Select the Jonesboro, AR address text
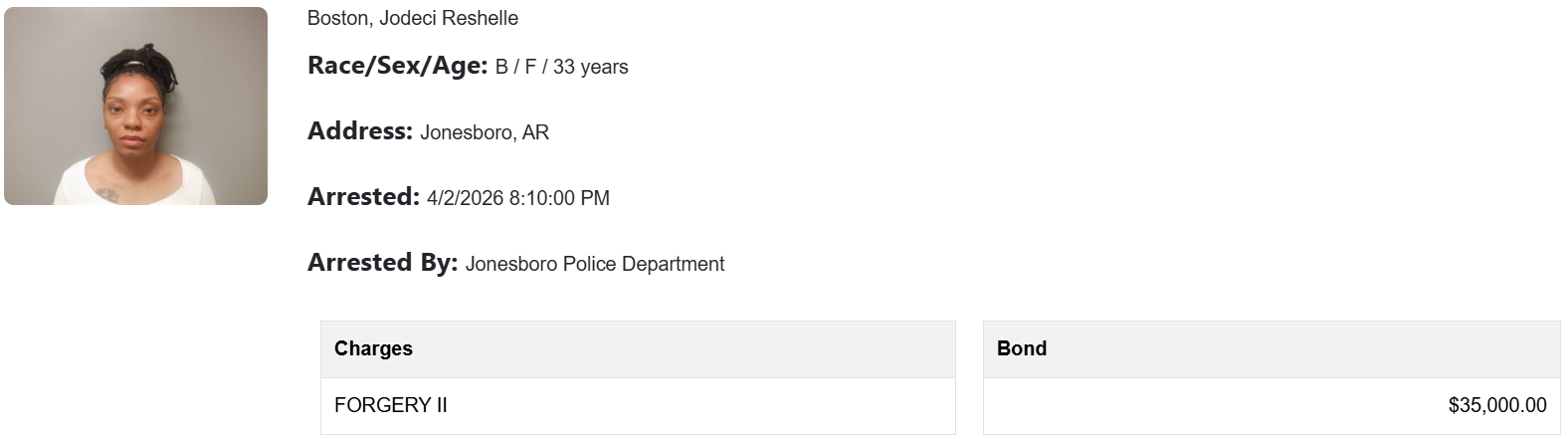Screen dimensions: 1568x439 (x=484, y=132)
